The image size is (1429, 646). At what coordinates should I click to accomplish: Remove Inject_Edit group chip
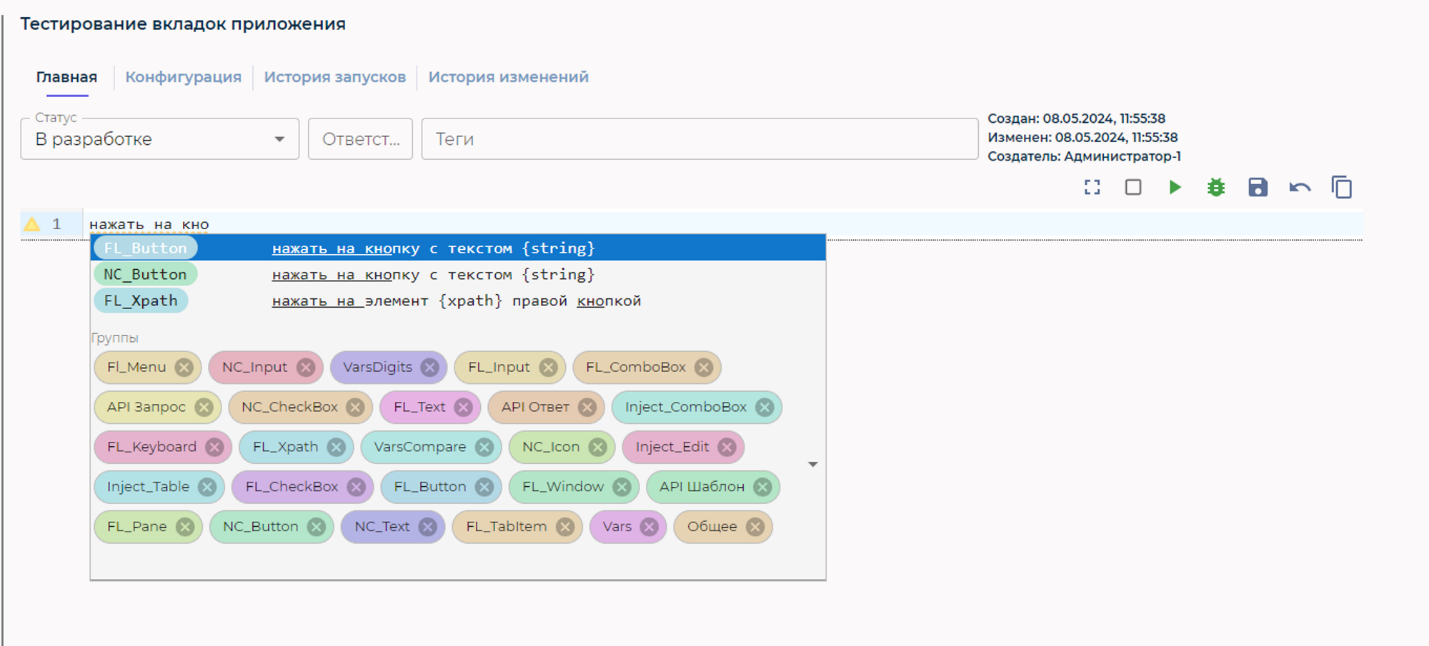(x=727, y=447)
